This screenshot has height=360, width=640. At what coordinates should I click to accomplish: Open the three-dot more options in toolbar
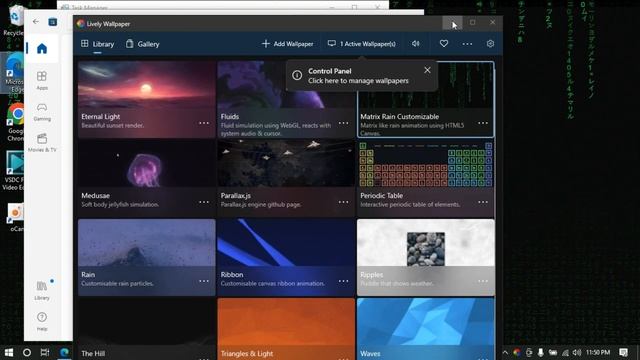coord(467,44)
